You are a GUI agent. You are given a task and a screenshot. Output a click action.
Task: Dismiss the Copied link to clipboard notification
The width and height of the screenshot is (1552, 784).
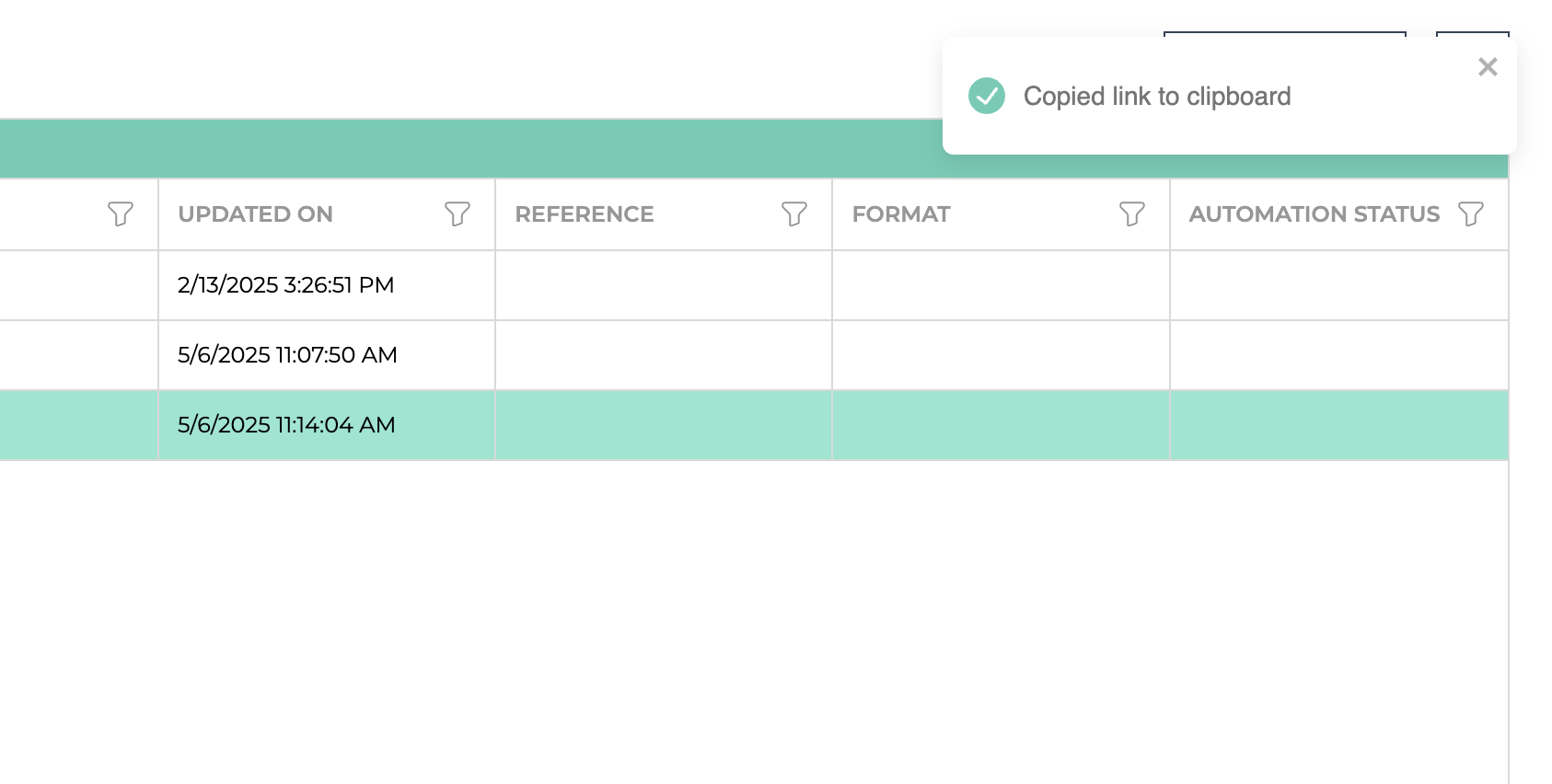tap(1488, 66)
